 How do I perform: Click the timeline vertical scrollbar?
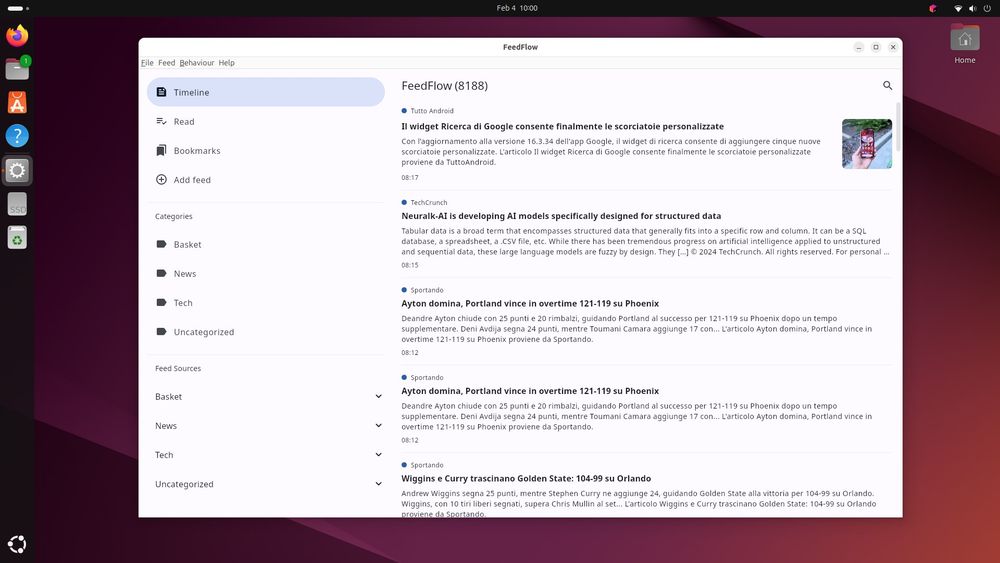pos(898,126)
